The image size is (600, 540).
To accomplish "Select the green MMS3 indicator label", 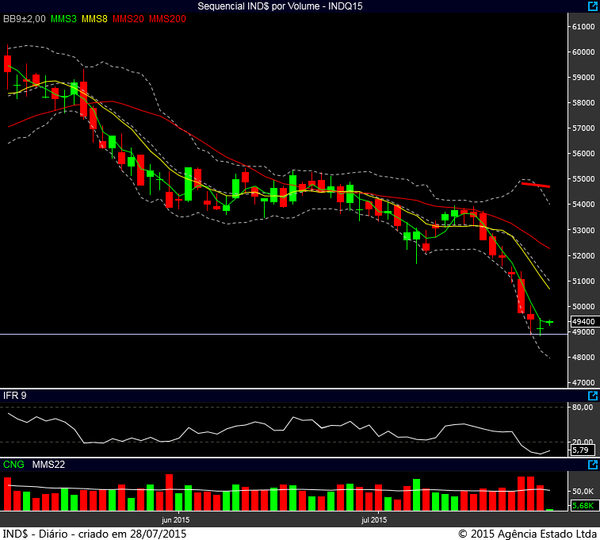I will [x=63, y=19].
